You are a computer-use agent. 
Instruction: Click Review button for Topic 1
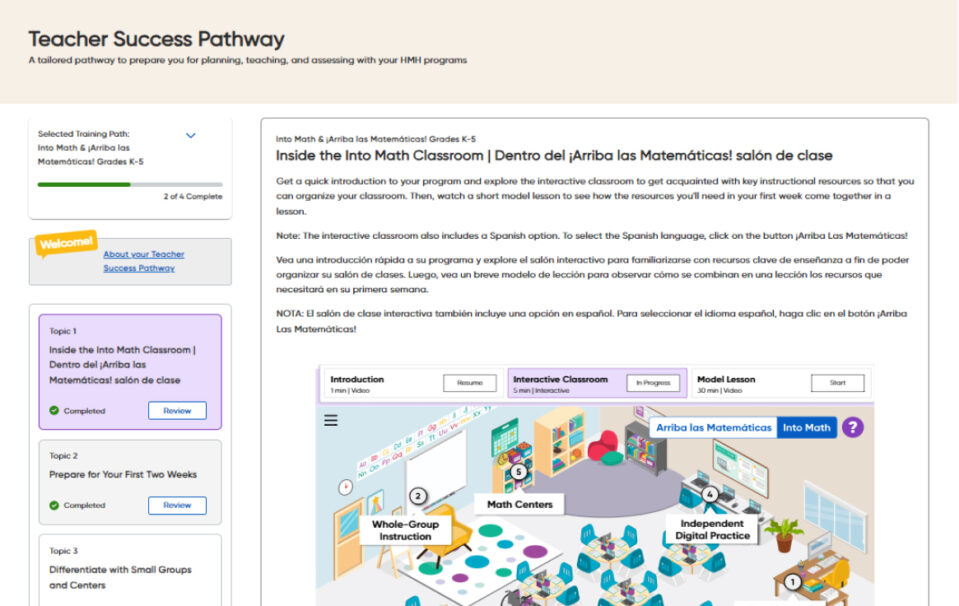[x=177, y=410]
